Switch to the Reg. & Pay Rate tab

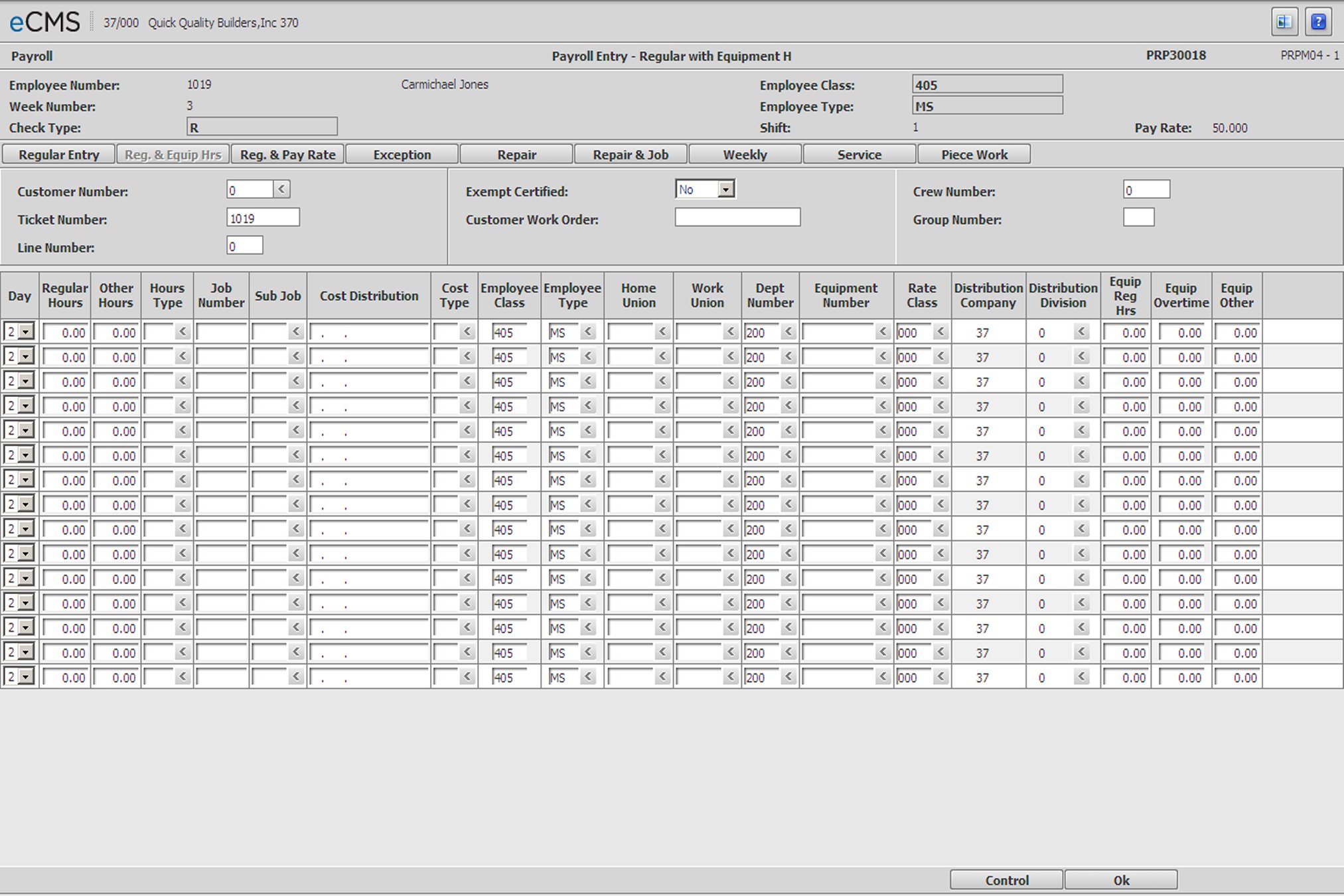click(x=287, y=155)
